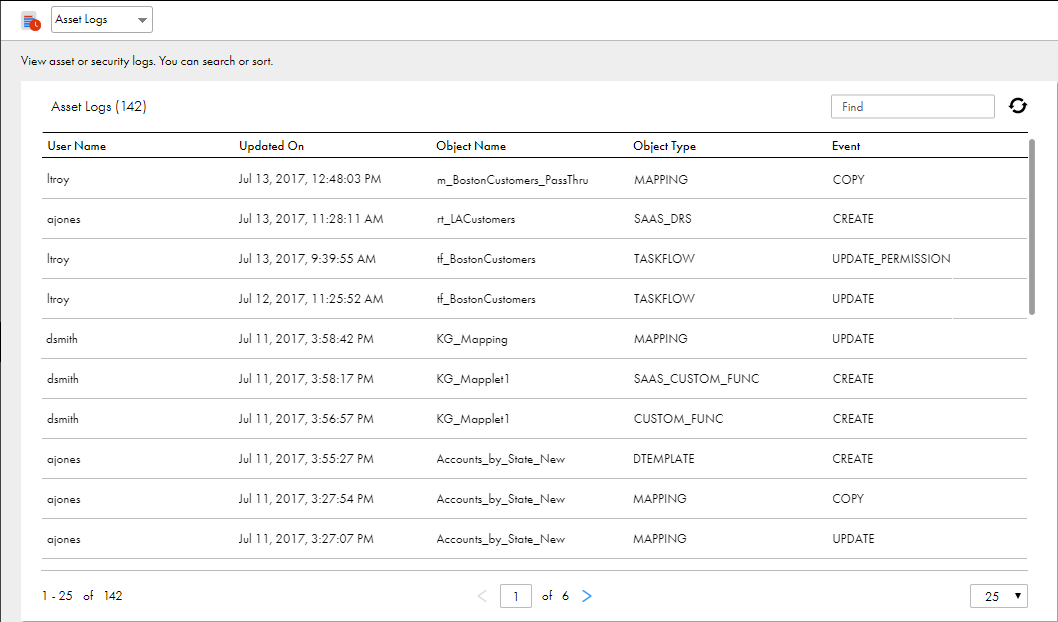This screenshot has height=622, width=1058.
Task: Click Jul 11, 2017, 3:58:42 PM timestamp
Action: [x=306, y=339]
